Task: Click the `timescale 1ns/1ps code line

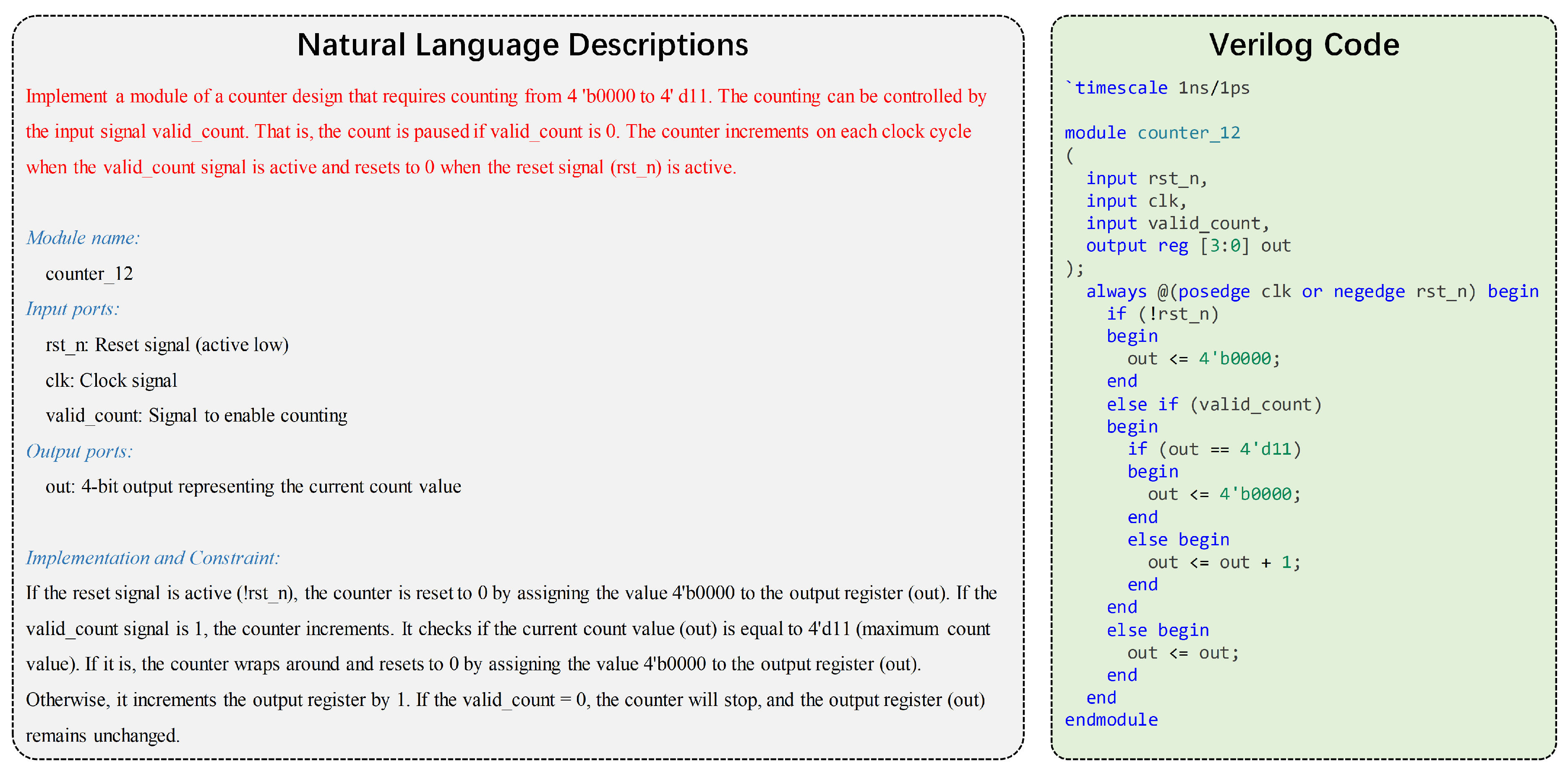Action: click(1157, 88)
